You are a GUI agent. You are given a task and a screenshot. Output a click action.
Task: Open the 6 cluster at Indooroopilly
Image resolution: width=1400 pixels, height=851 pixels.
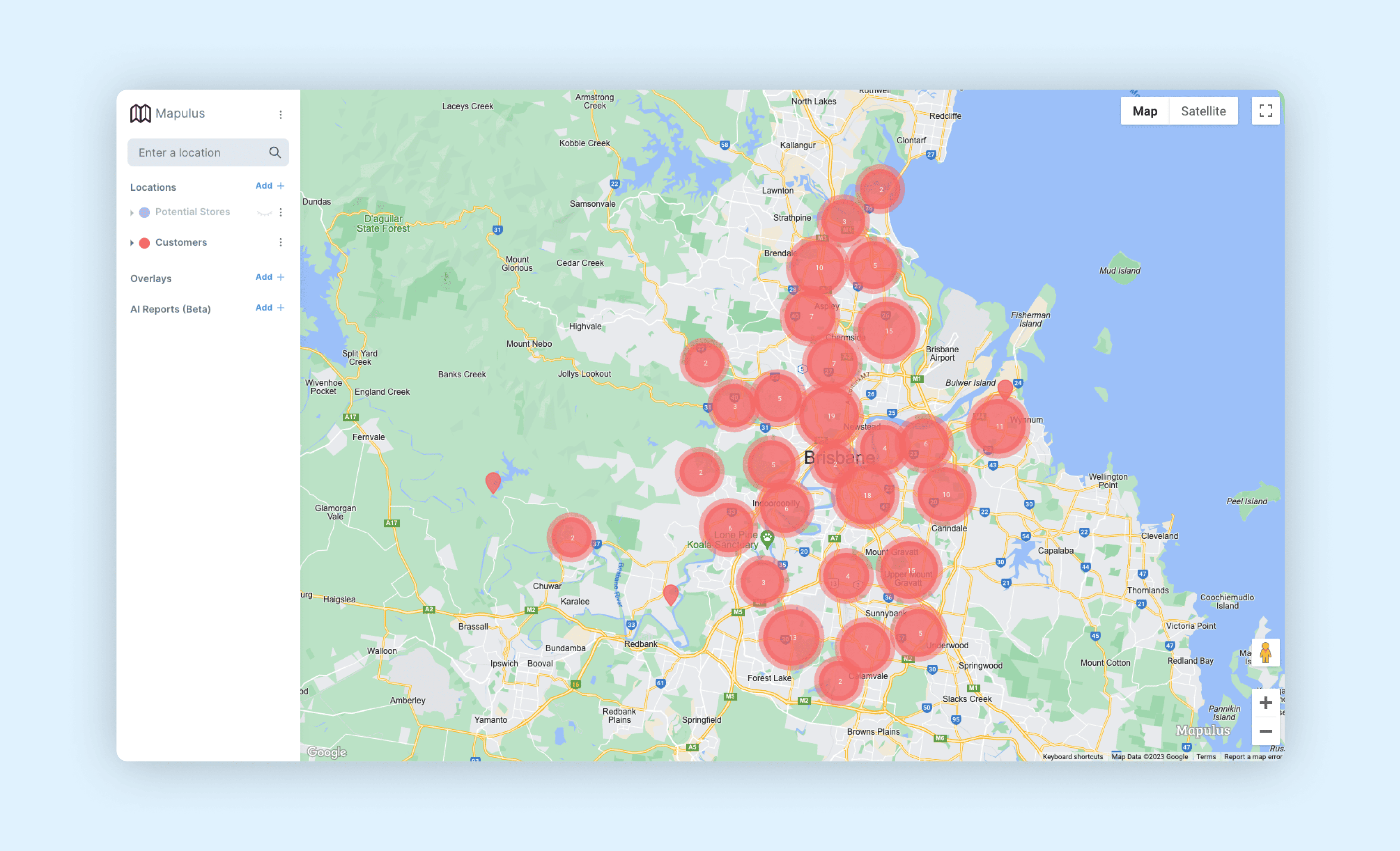786,508
